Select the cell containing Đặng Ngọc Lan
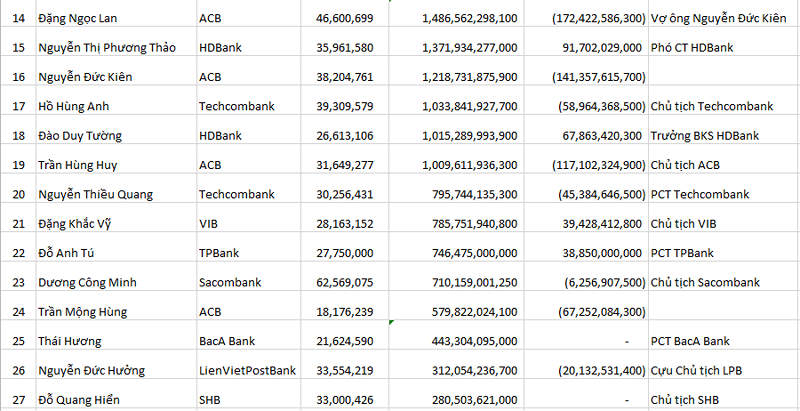 [116, 19]
